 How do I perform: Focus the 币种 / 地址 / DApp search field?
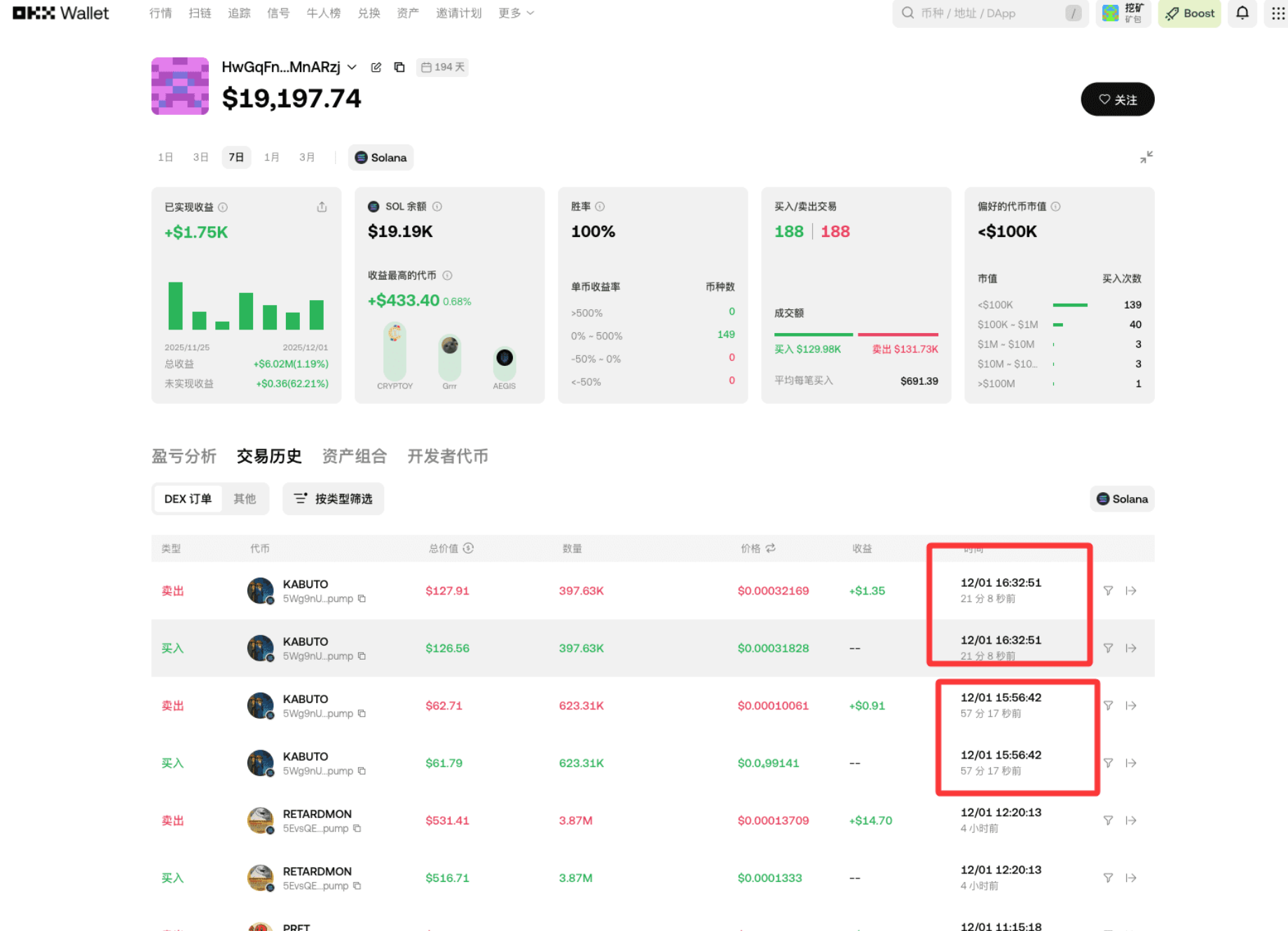[x=990, y=13]
